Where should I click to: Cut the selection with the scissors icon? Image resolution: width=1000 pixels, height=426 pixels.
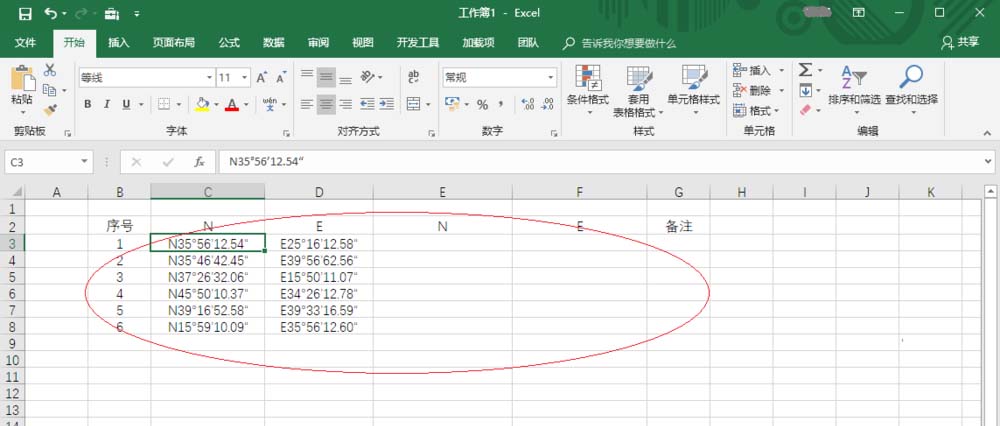pos(50,70)
